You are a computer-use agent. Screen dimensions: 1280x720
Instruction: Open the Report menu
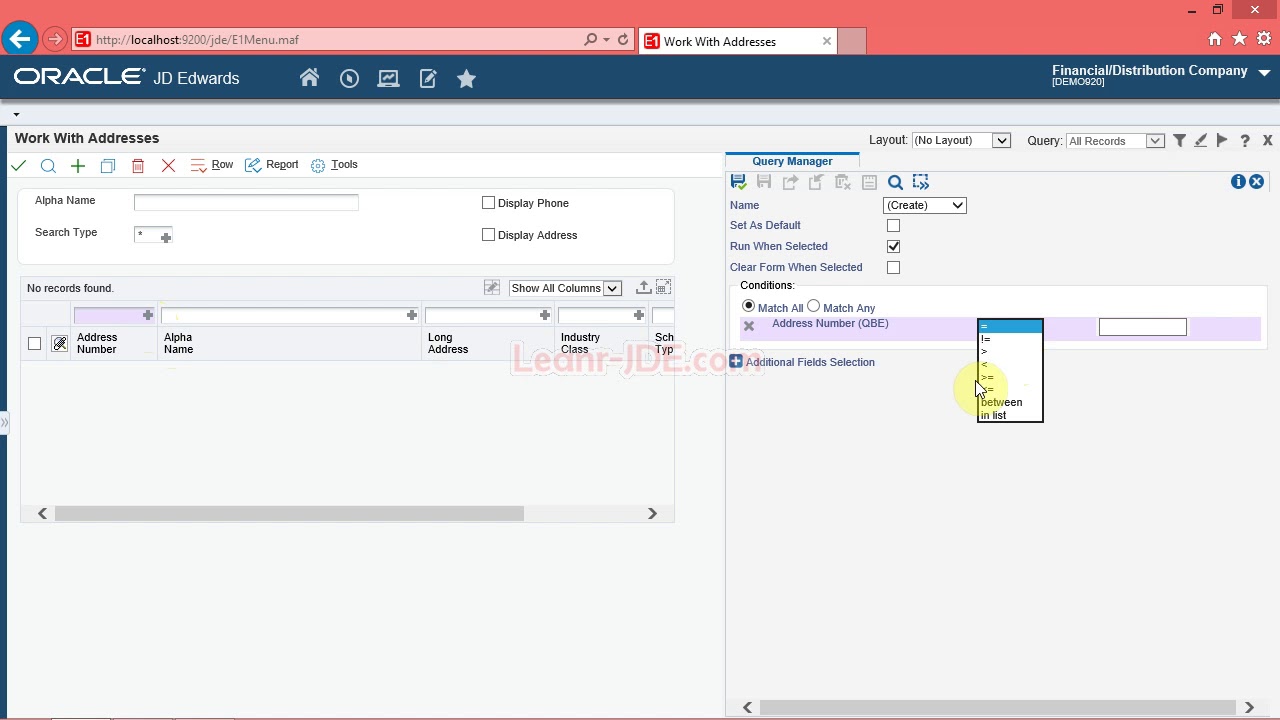click(x=272, y=165)
